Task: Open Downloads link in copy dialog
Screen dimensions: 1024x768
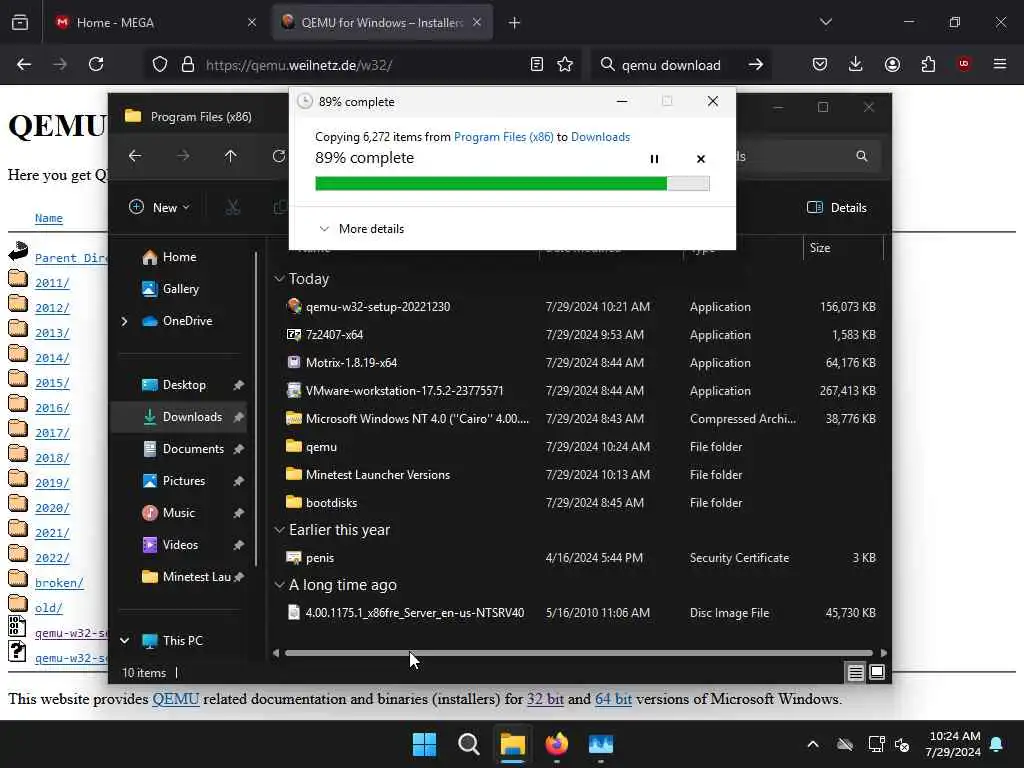Action: tap(600, 136)
